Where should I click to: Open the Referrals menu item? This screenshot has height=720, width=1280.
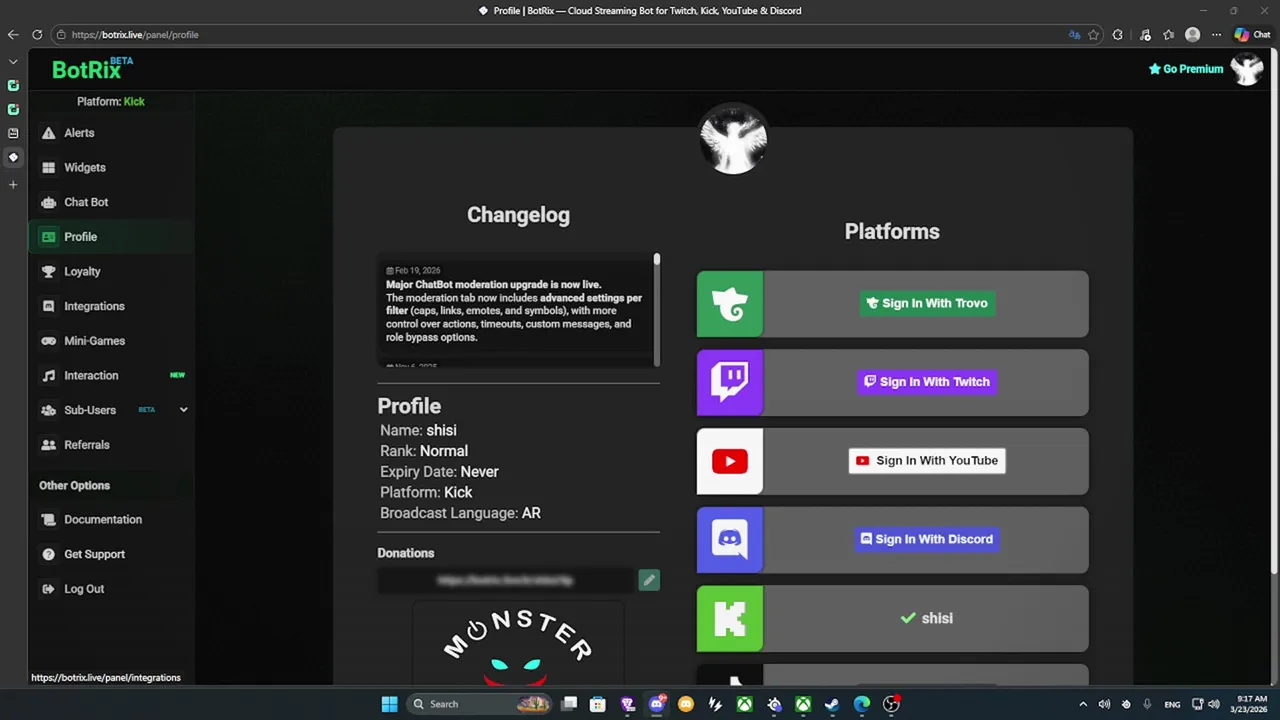87,445
